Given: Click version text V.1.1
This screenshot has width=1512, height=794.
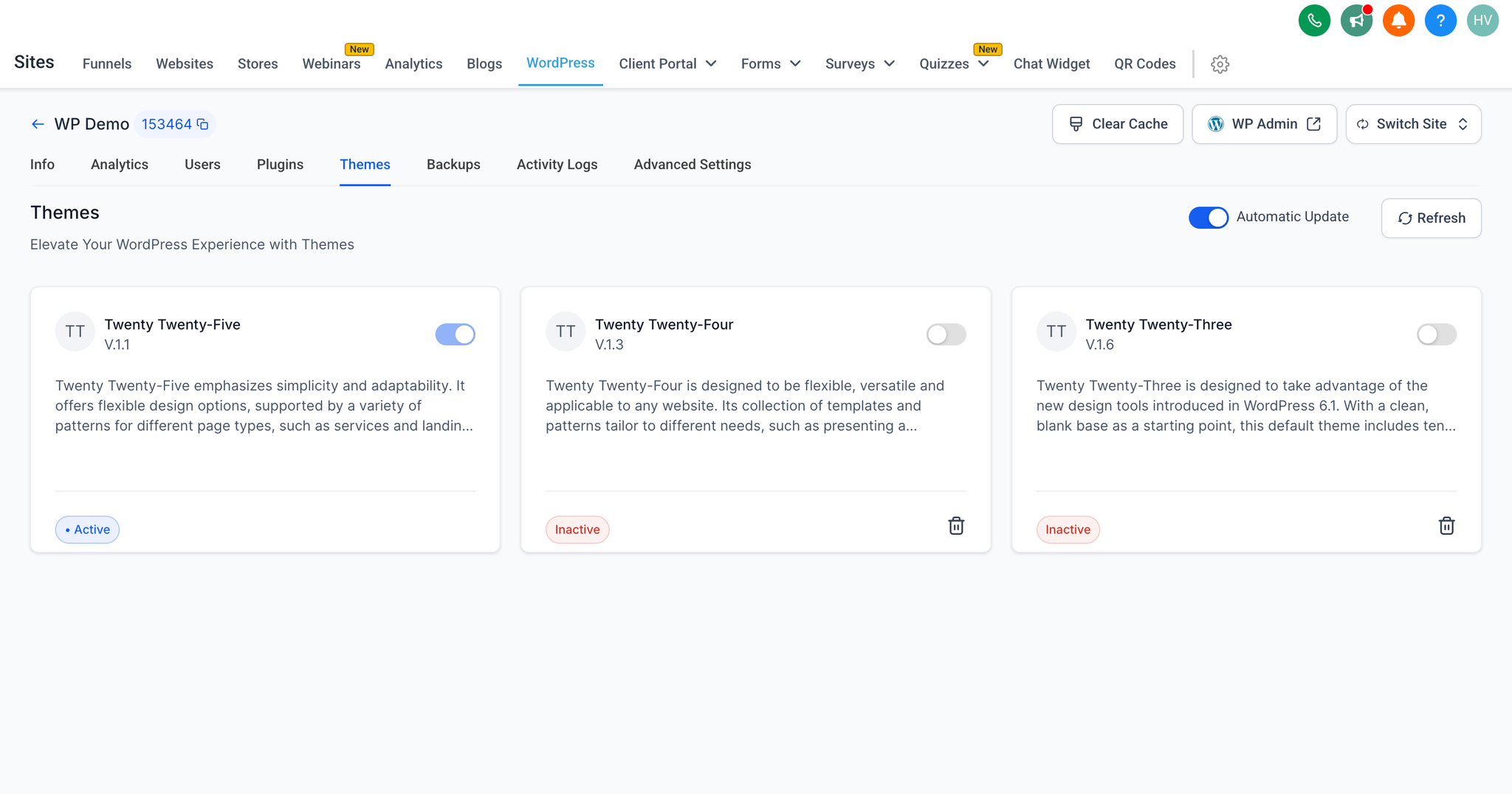Looking at the screenshot, I should [x=117, y=345].
